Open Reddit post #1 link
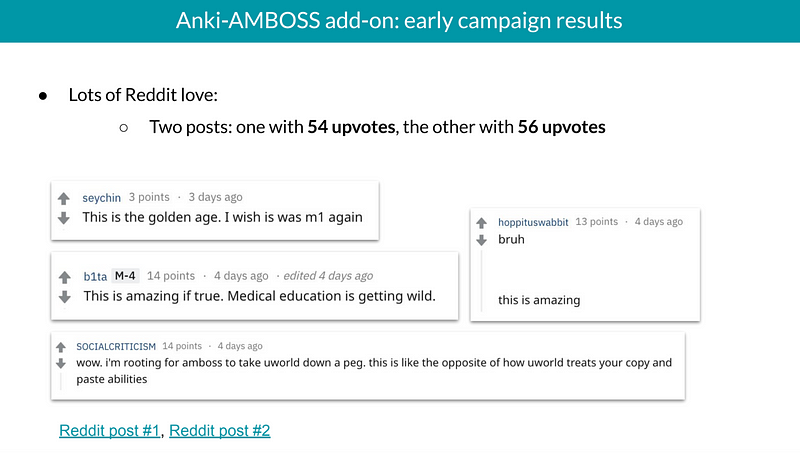This screenshot has height=453, width=800. (109, 431)
